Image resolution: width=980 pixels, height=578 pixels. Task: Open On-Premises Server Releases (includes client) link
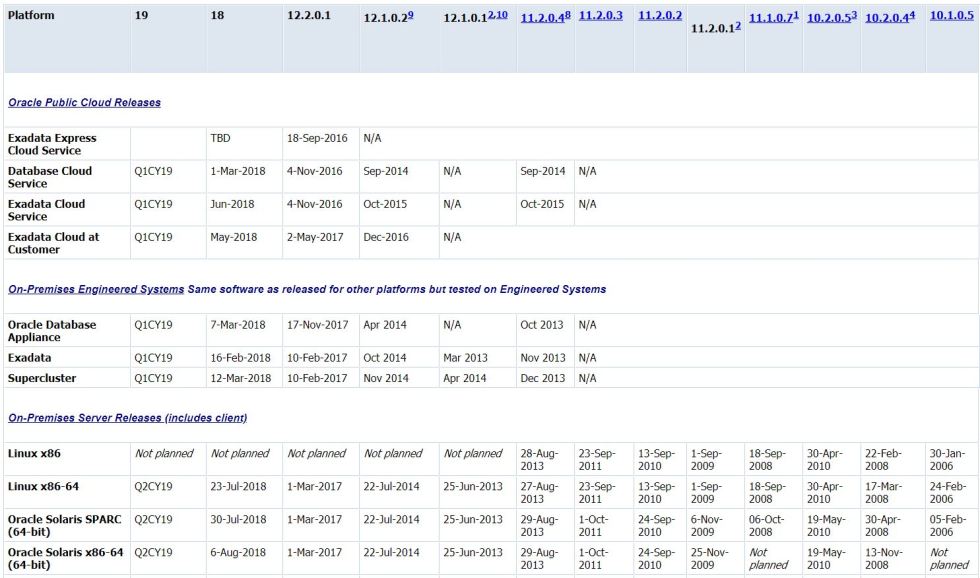(128, 418)
